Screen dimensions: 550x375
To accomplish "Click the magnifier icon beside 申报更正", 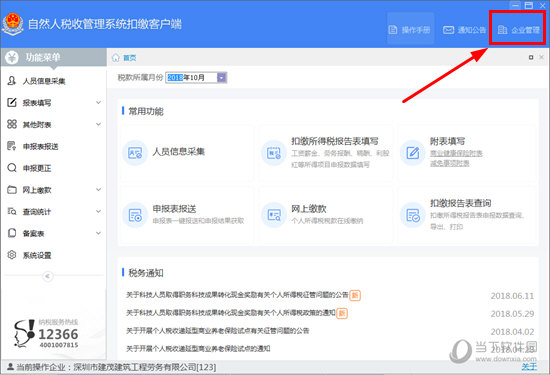I will click(x=12, y=168).
